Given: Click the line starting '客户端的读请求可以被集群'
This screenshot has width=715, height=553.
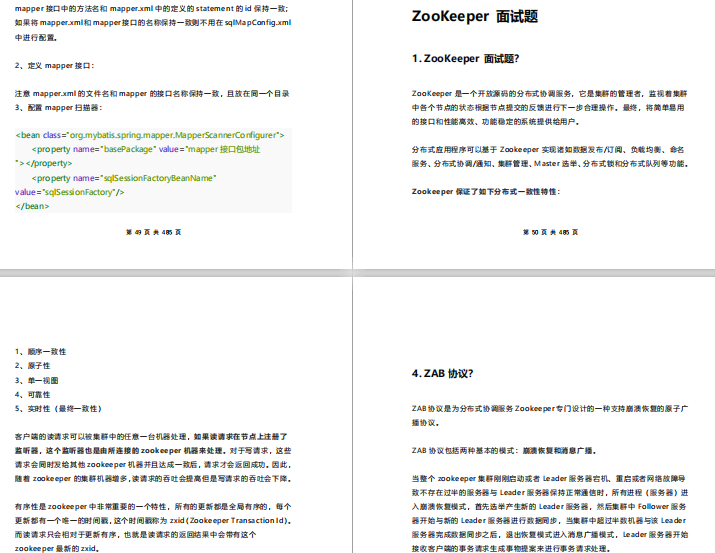Looking at the screenshot, I should point(151,436).
